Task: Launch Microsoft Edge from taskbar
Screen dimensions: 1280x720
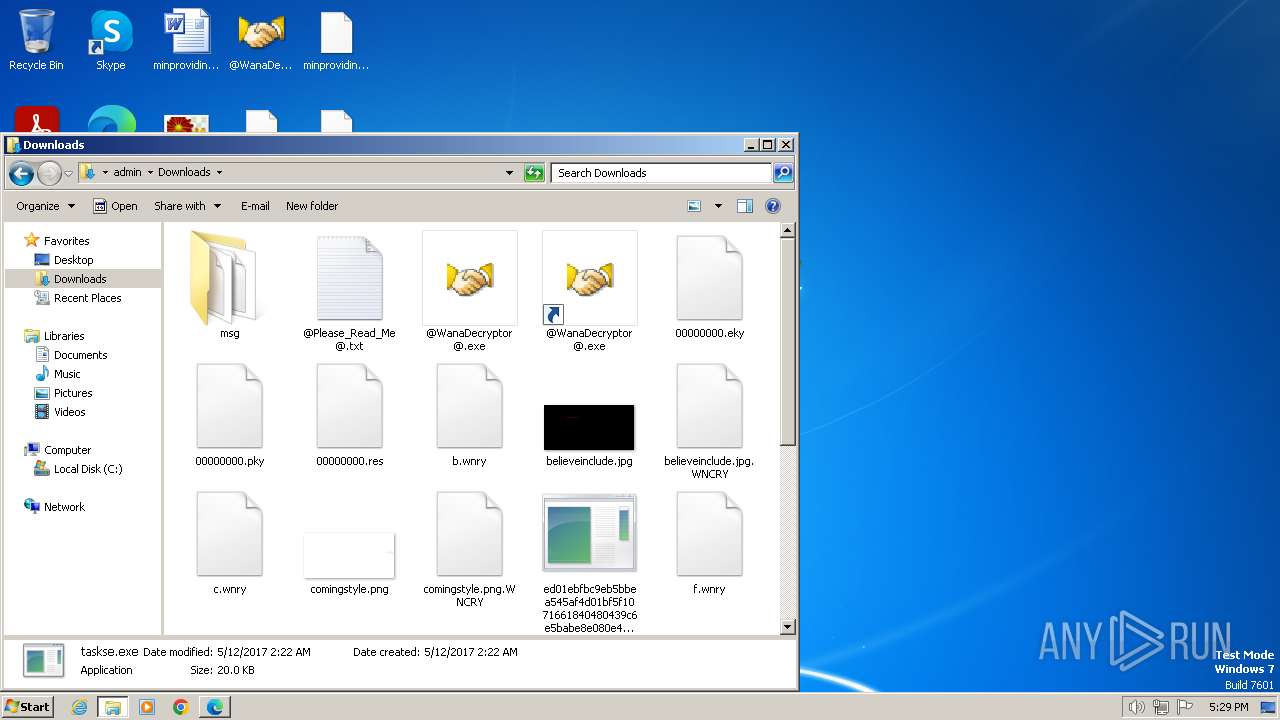Action: click(215, 707)
